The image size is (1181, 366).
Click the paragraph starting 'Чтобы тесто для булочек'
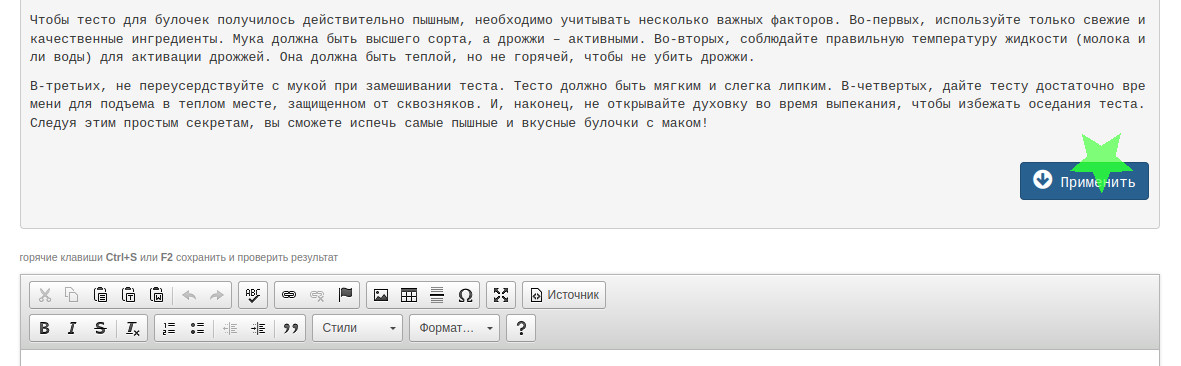(587, 38)
